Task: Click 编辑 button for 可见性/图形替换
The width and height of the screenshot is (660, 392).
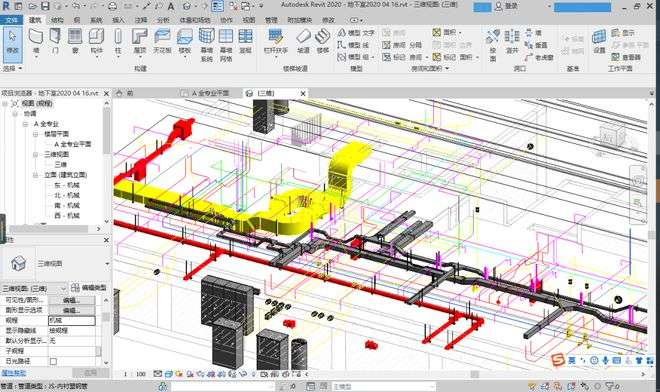Action: point(72,300)
